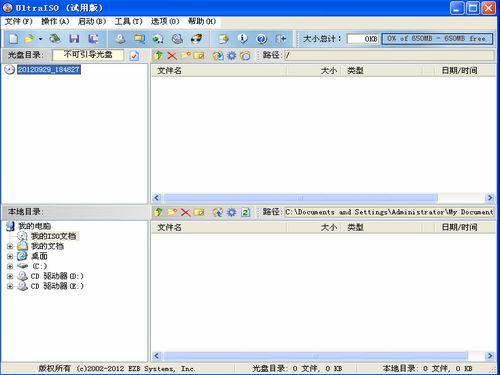Screen dimensions: 500x375
Task: Click the disc pane path field showing /
Action: point(389,55)
